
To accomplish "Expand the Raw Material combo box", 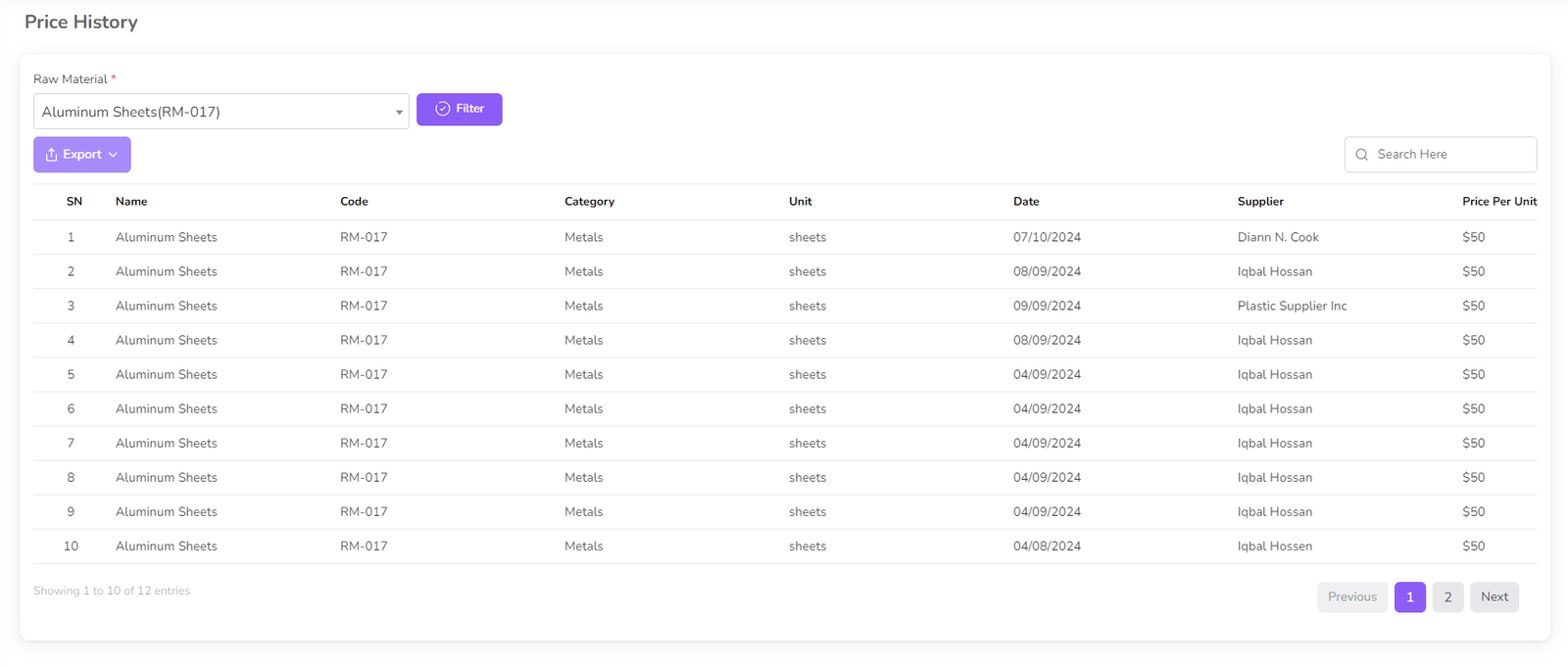I will pos(220,112).
